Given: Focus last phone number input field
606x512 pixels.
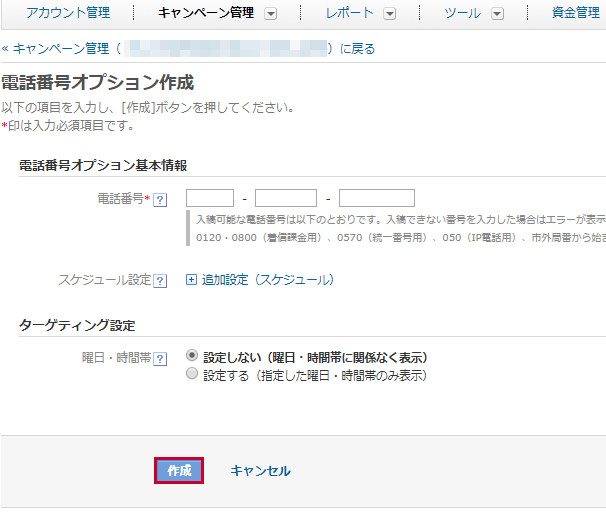Looking at the screenshot, I should 376,198.
